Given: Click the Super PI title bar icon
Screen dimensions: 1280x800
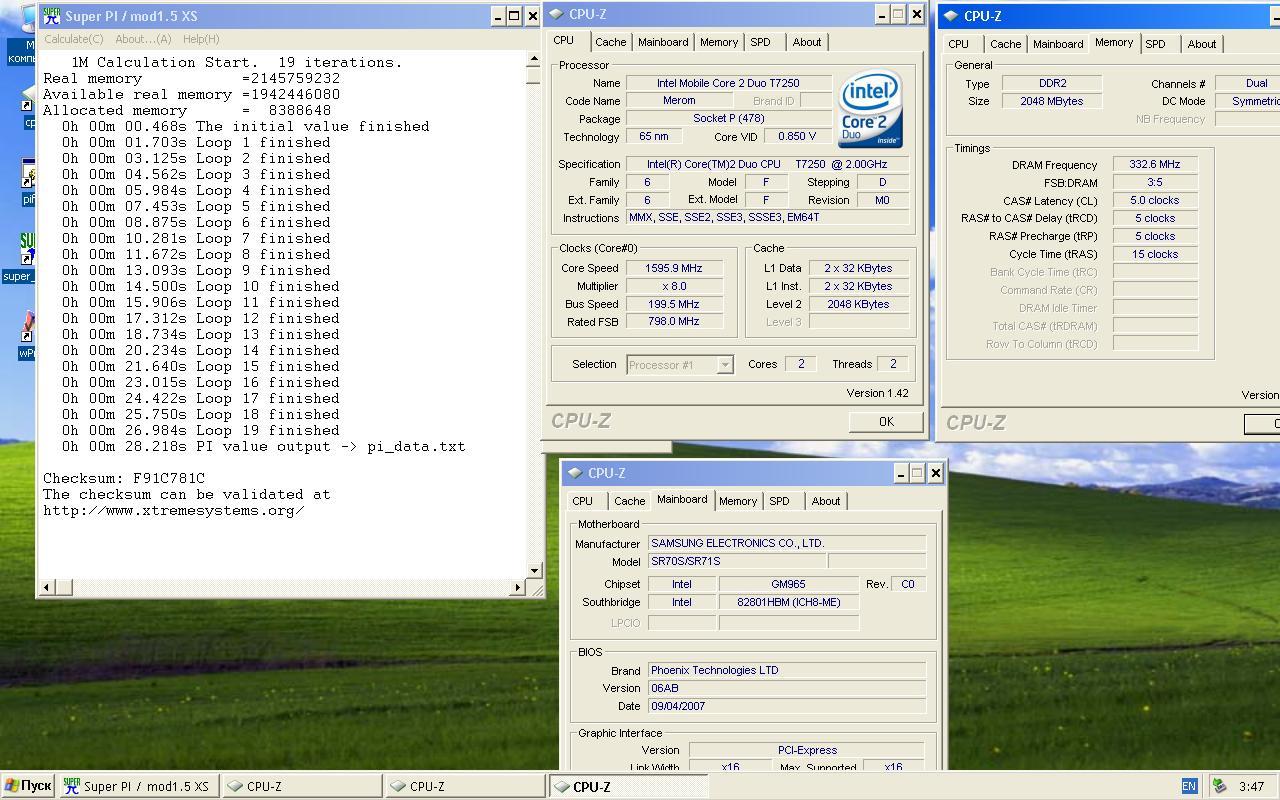Looking at the screenshot, I should [52, 16].
